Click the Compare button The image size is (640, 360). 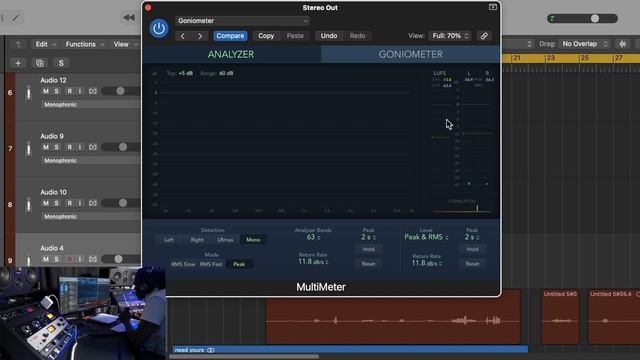230,36
